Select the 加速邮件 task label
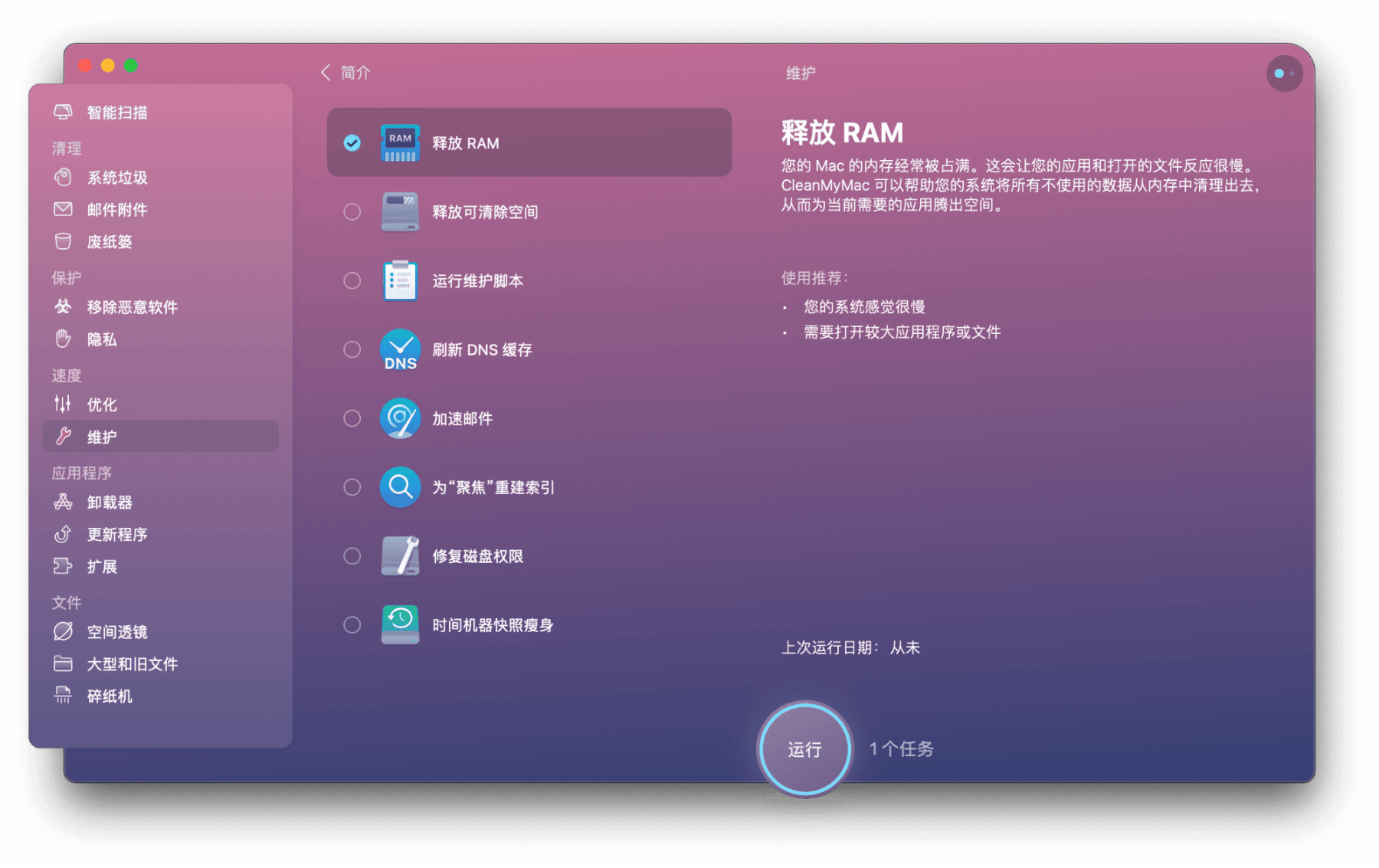Viewport: 1379px width, 868px height. click(462, 418)
